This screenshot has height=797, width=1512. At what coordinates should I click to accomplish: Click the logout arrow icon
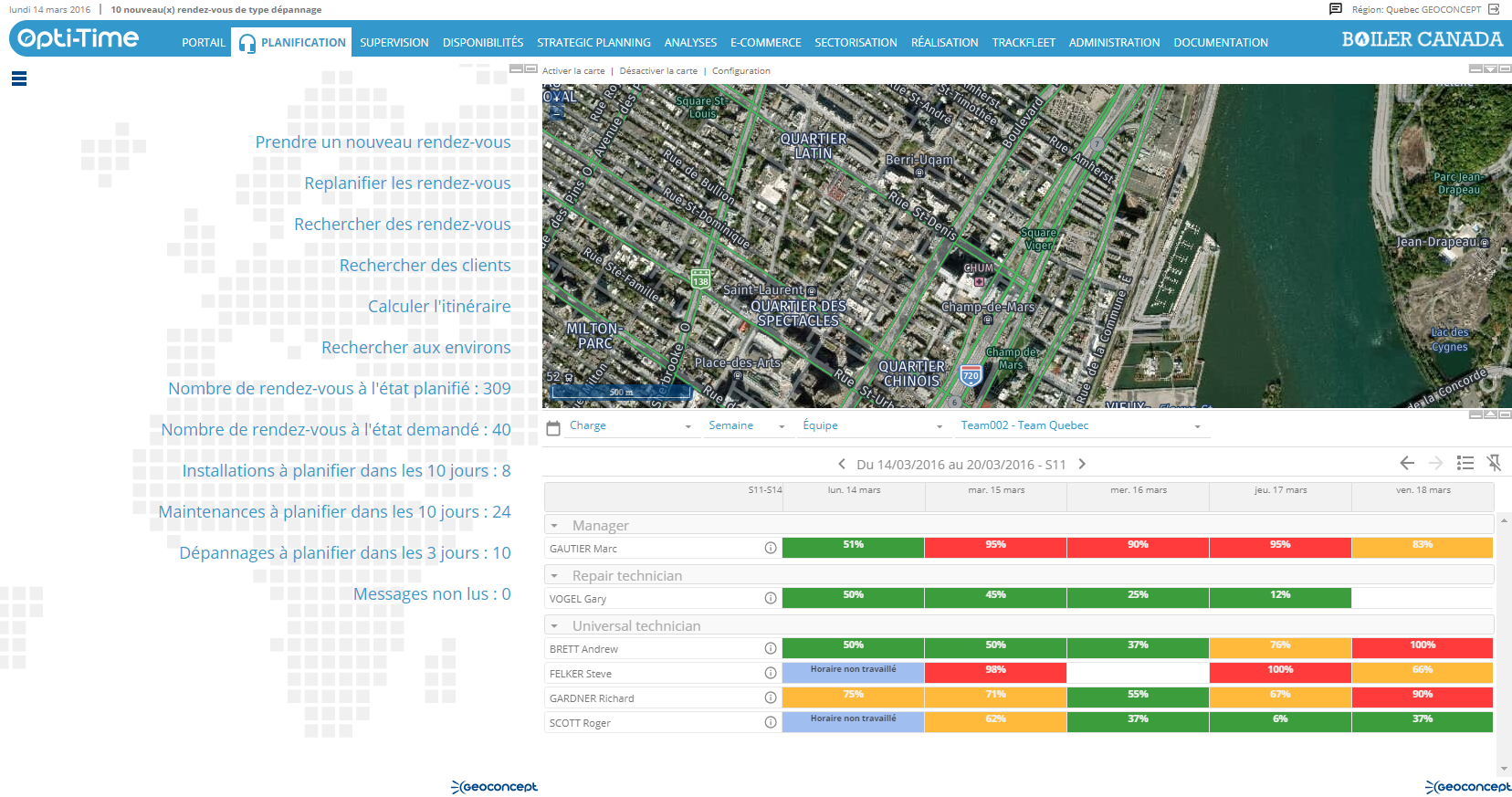coord(1494,9)
